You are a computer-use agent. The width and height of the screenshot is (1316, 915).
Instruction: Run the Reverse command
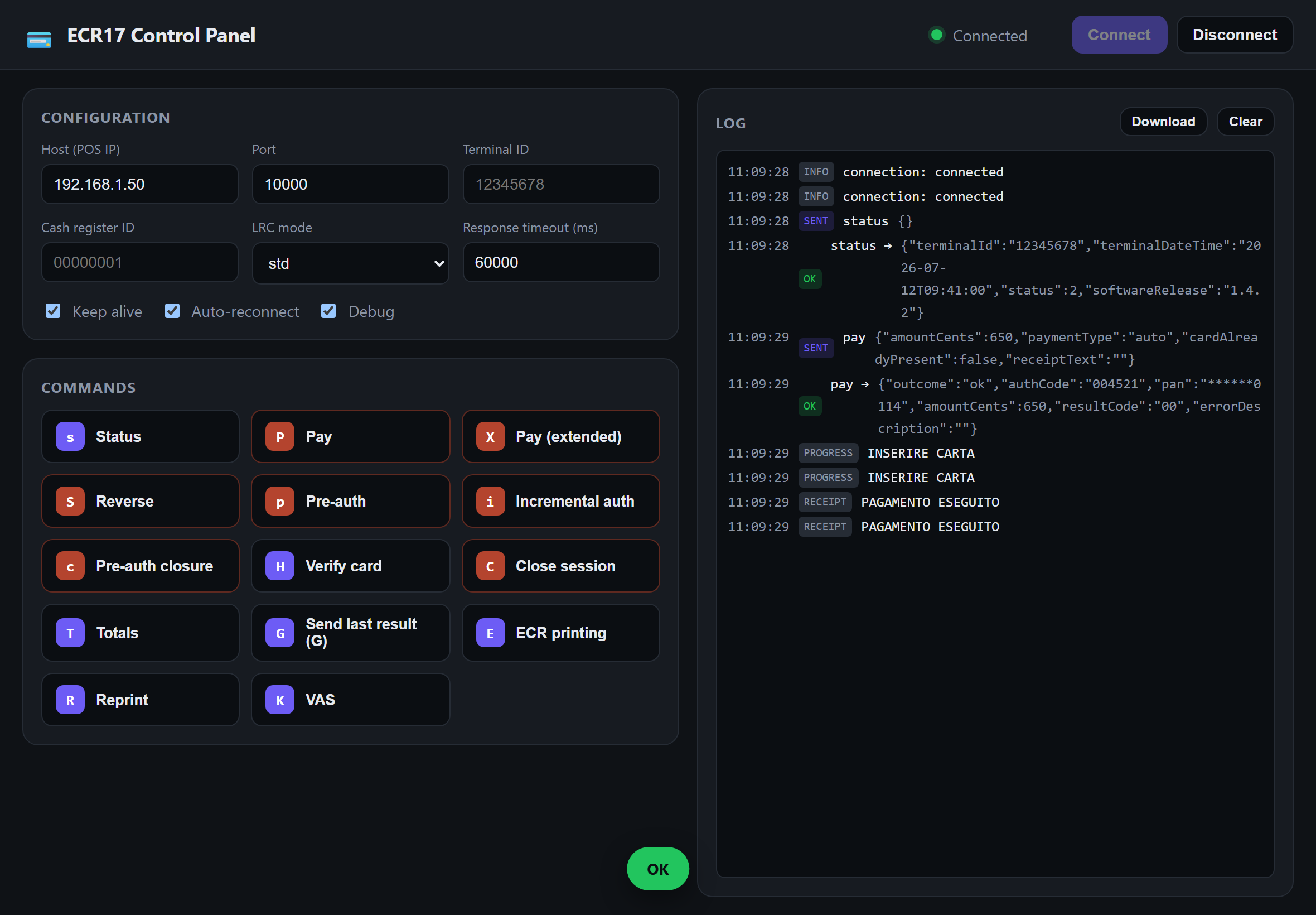140,501
